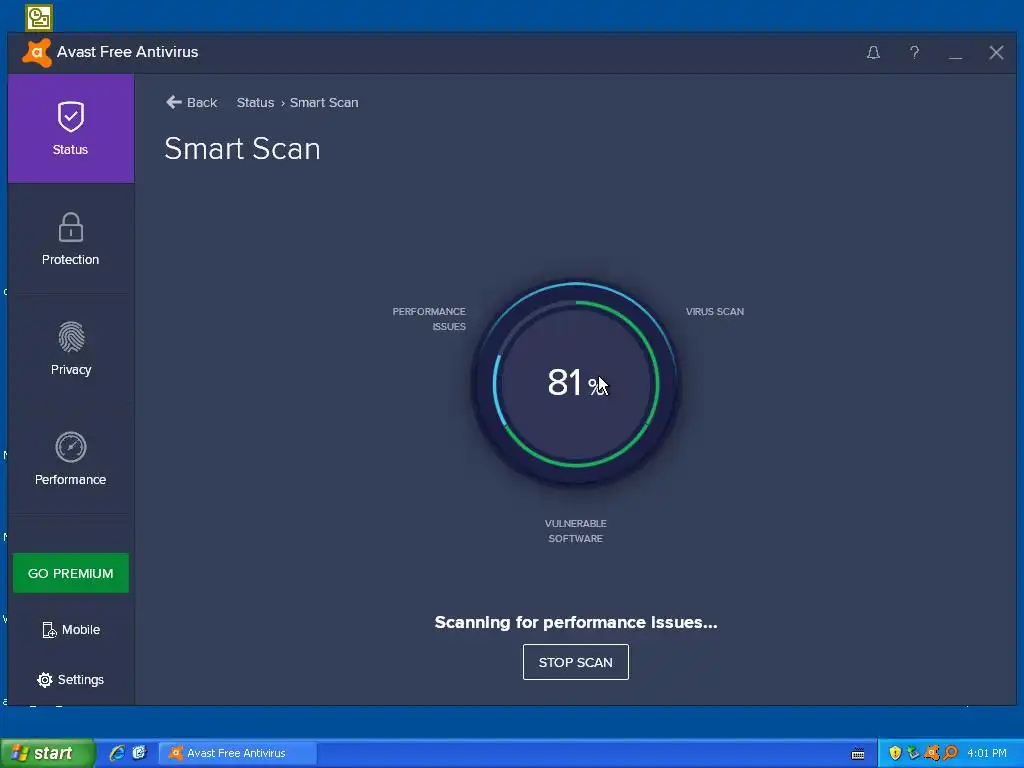1024x768 pixels.
Task: Stop the scan with STOP SCAN
Action: tap(575, 662)
